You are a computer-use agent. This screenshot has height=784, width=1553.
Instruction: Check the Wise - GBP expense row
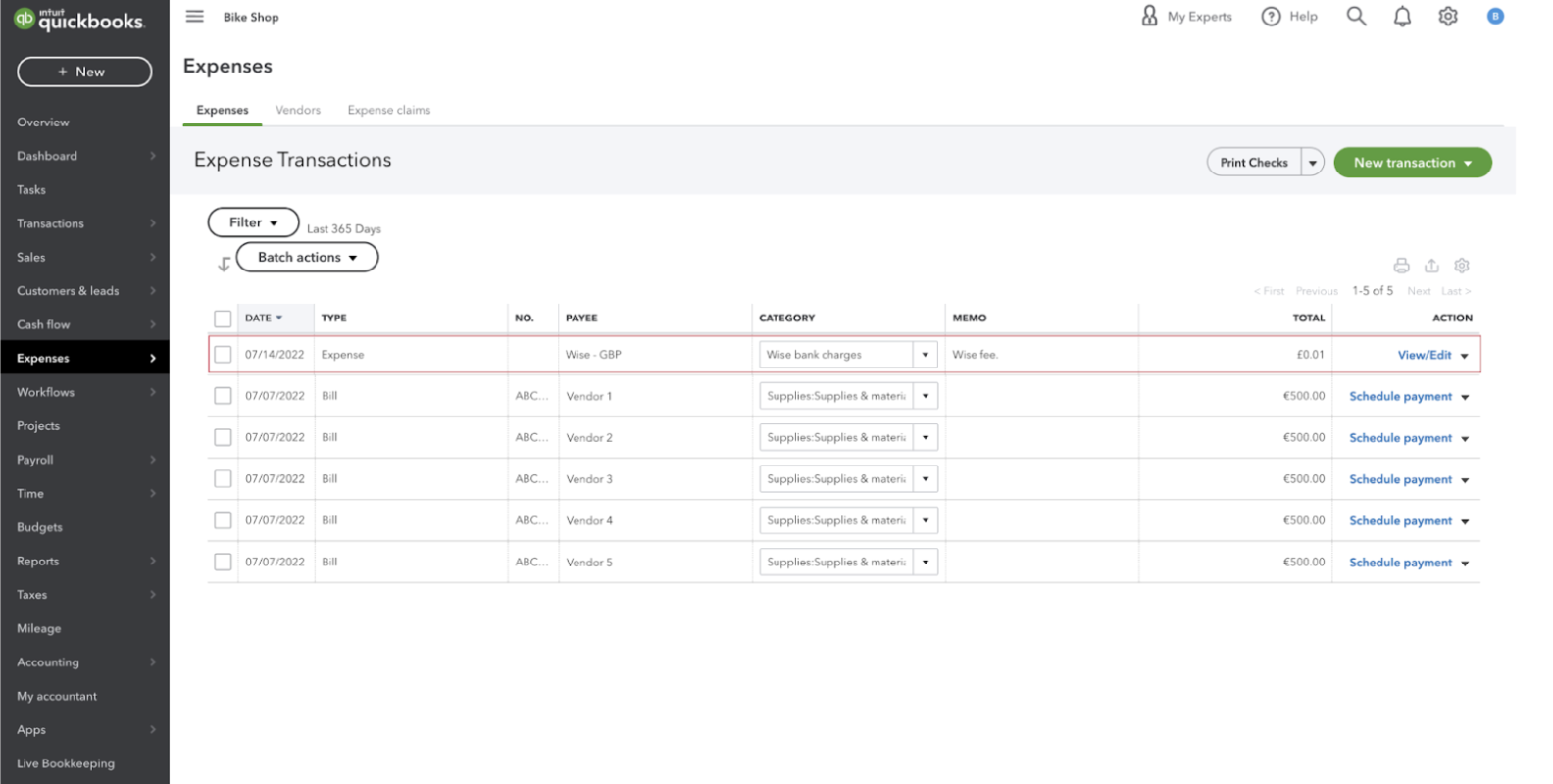point(223,355)
